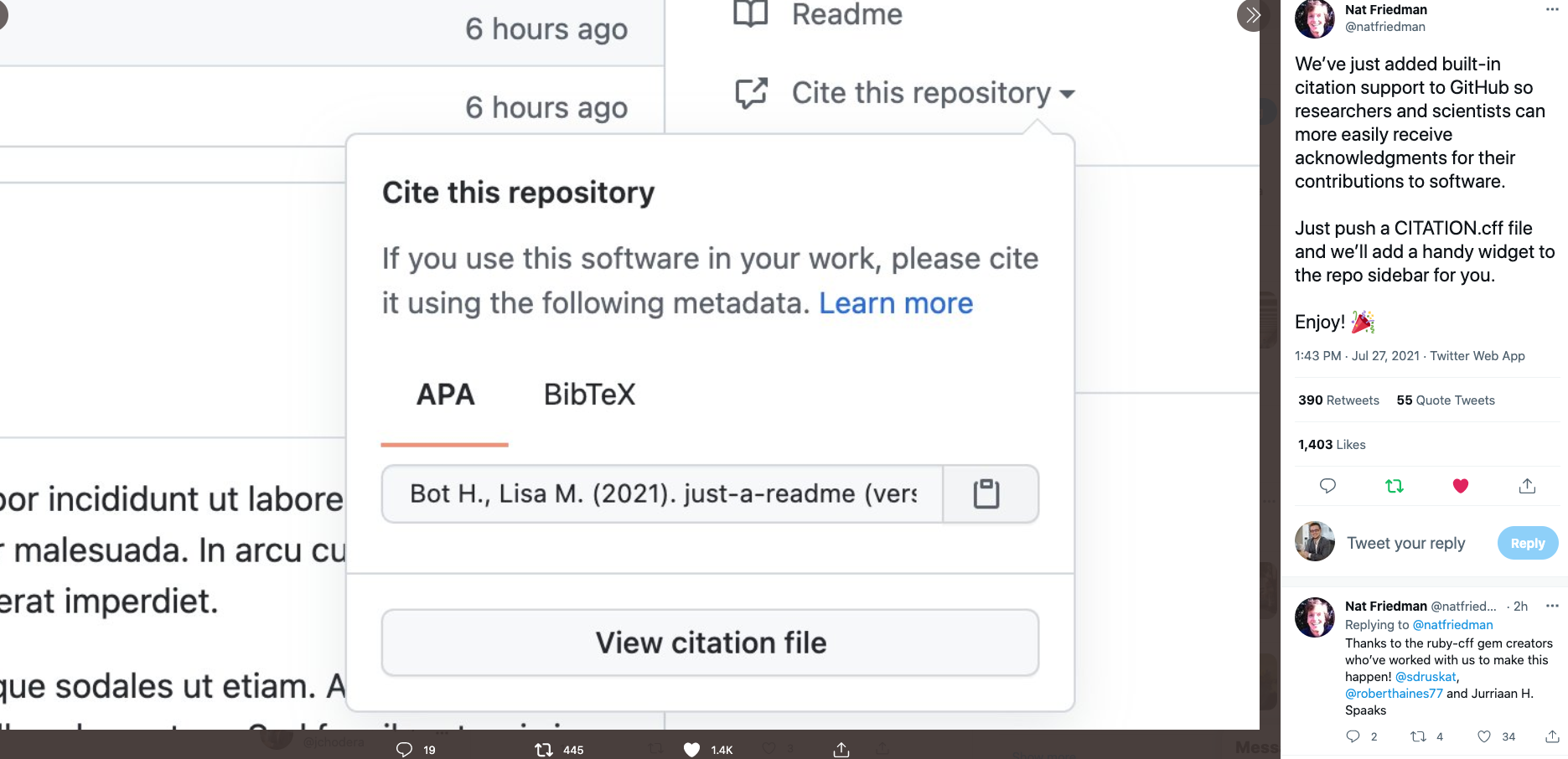Click the View citation file button
The width and height of the screenshot is (1568, 759).
[x=710, y=643]
